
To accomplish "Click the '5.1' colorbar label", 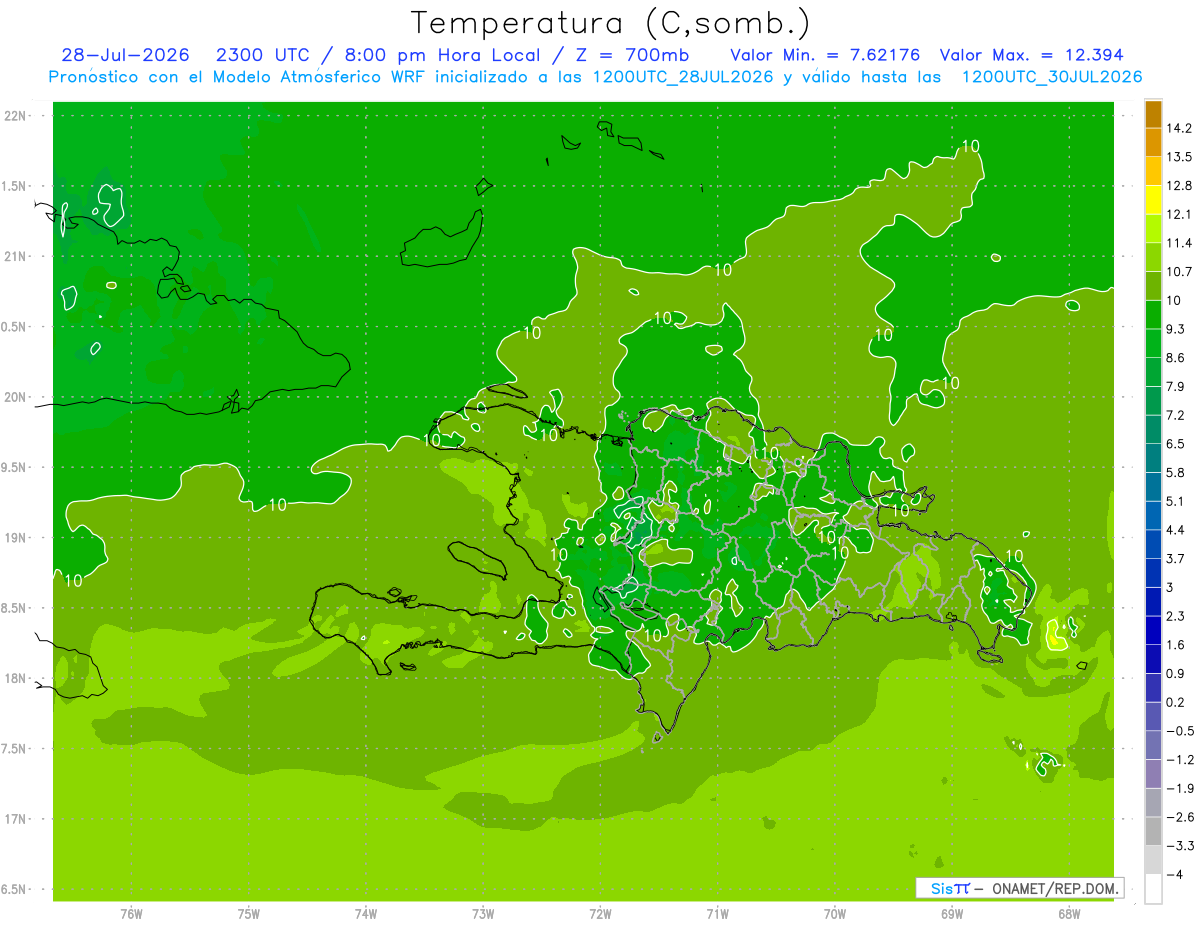I will 1175,501.
